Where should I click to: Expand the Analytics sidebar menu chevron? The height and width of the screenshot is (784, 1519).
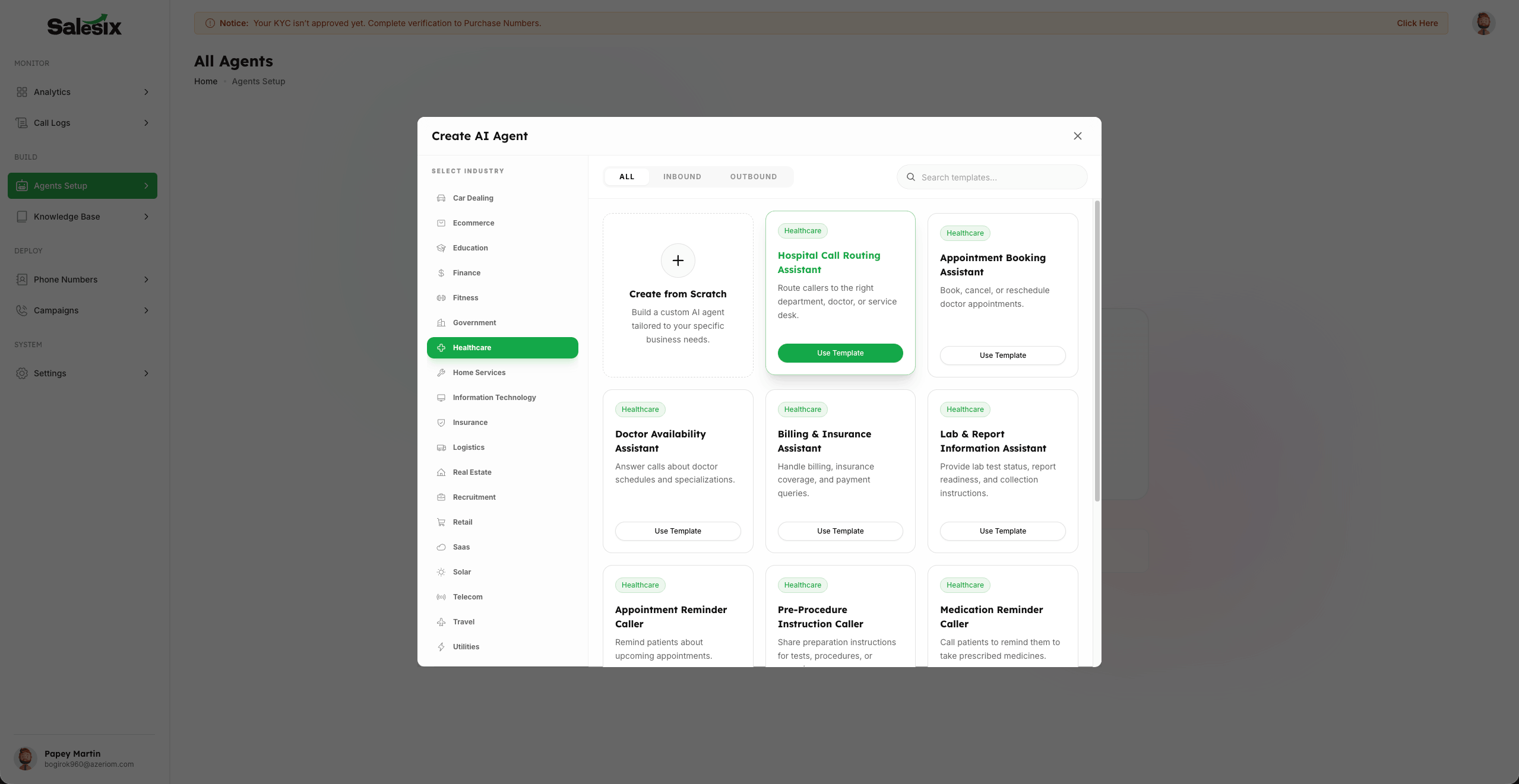(146, 92)
